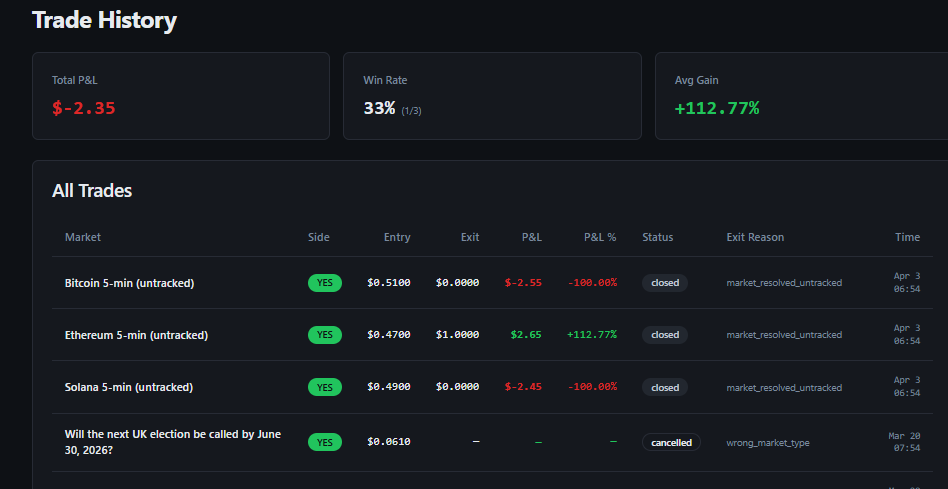Click the Ethereum P&L value $2.65

pyautogui.click(x=526, y=335)
